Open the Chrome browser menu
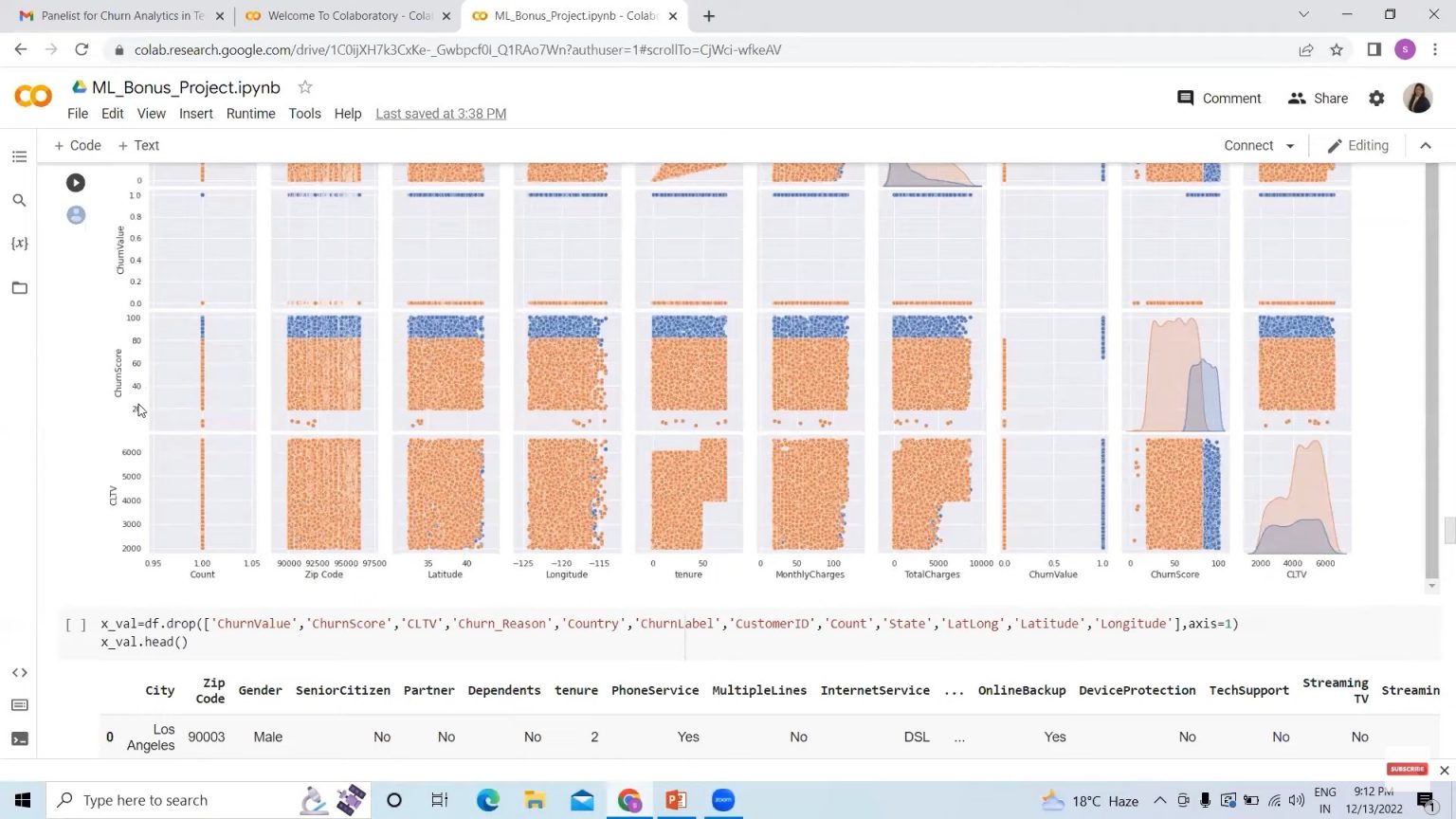 [x=1437, y=49]
